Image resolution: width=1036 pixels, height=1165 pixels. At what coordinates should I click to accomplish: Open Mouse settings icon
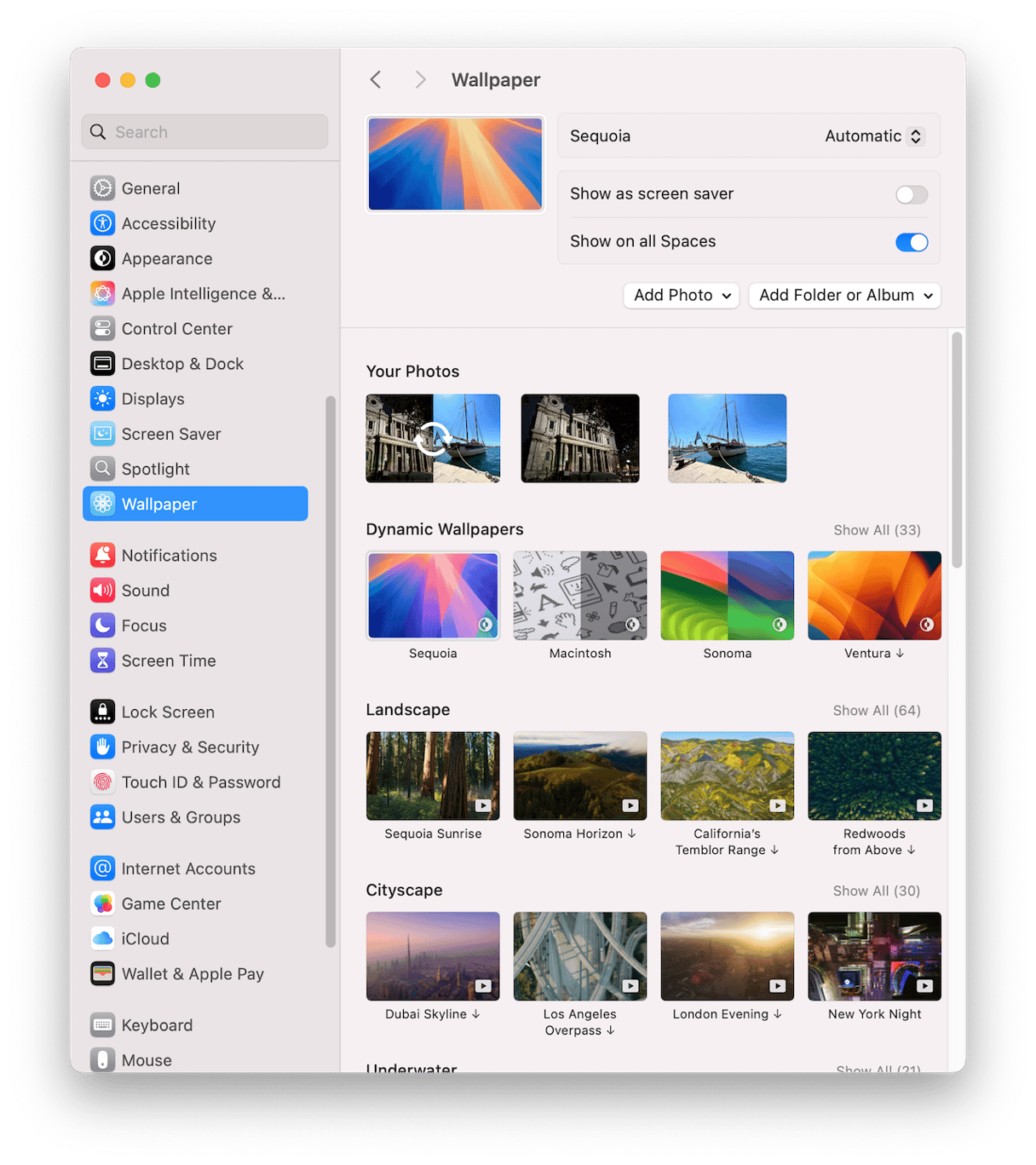102,1060
